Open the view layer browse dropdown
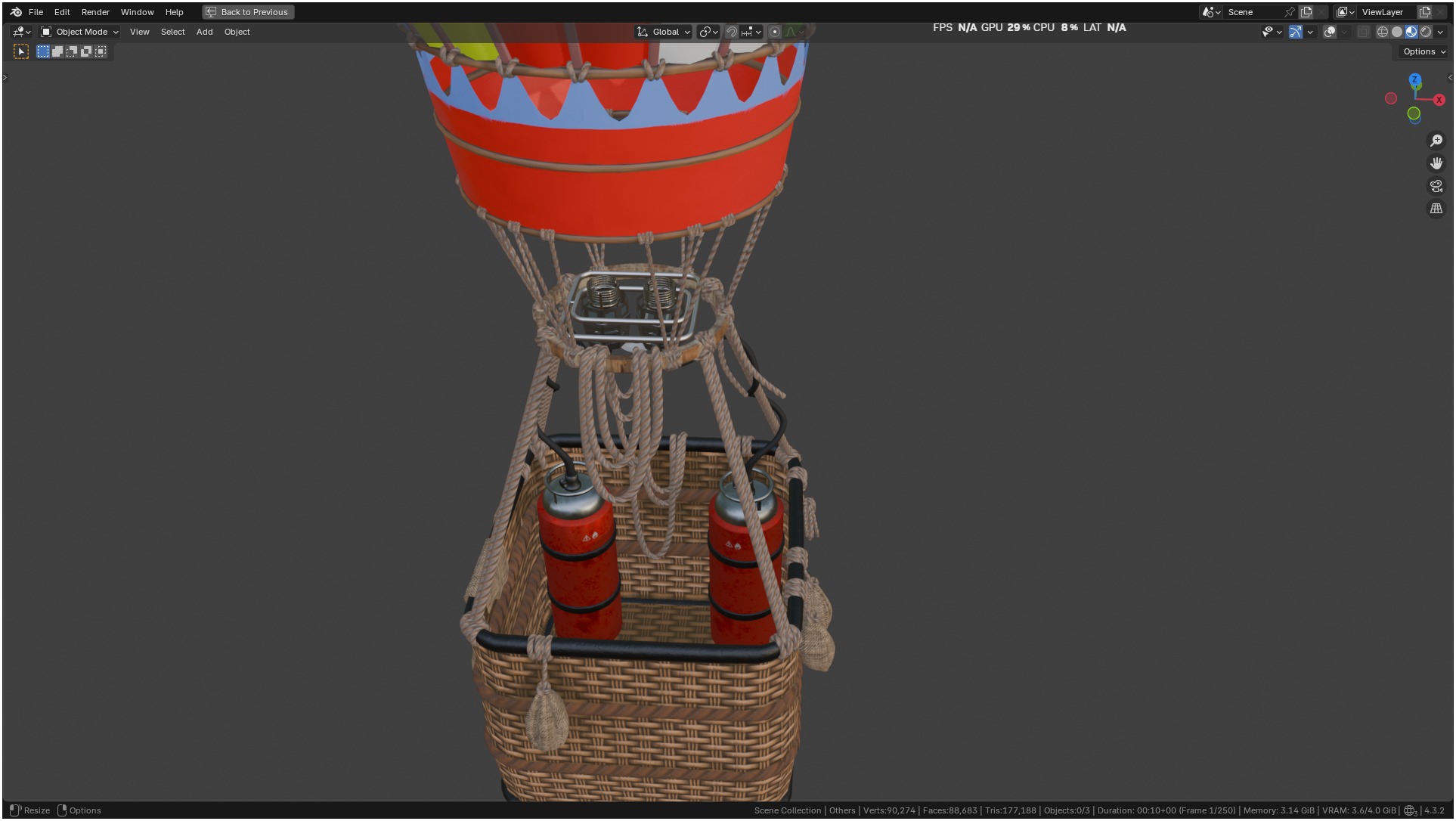Viewport: 1456px width, 821px height. 1346,12
